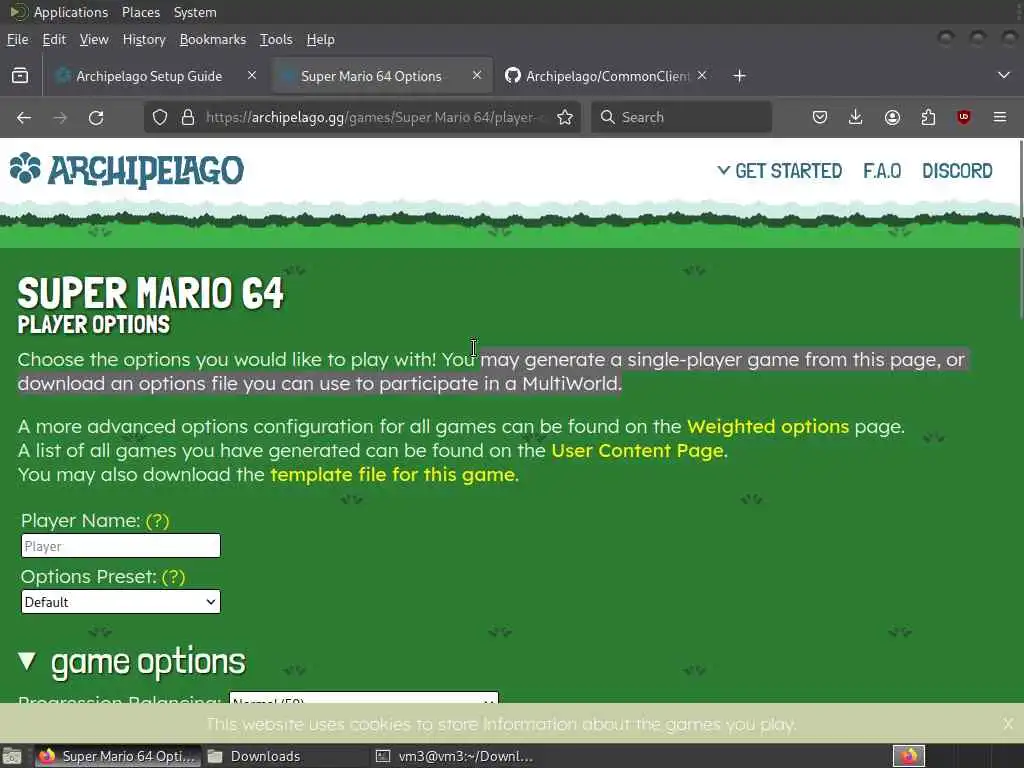This screenshot has height=768, width=1024.
Task: Open the Tools menu
Action: (x=276, y=40)
